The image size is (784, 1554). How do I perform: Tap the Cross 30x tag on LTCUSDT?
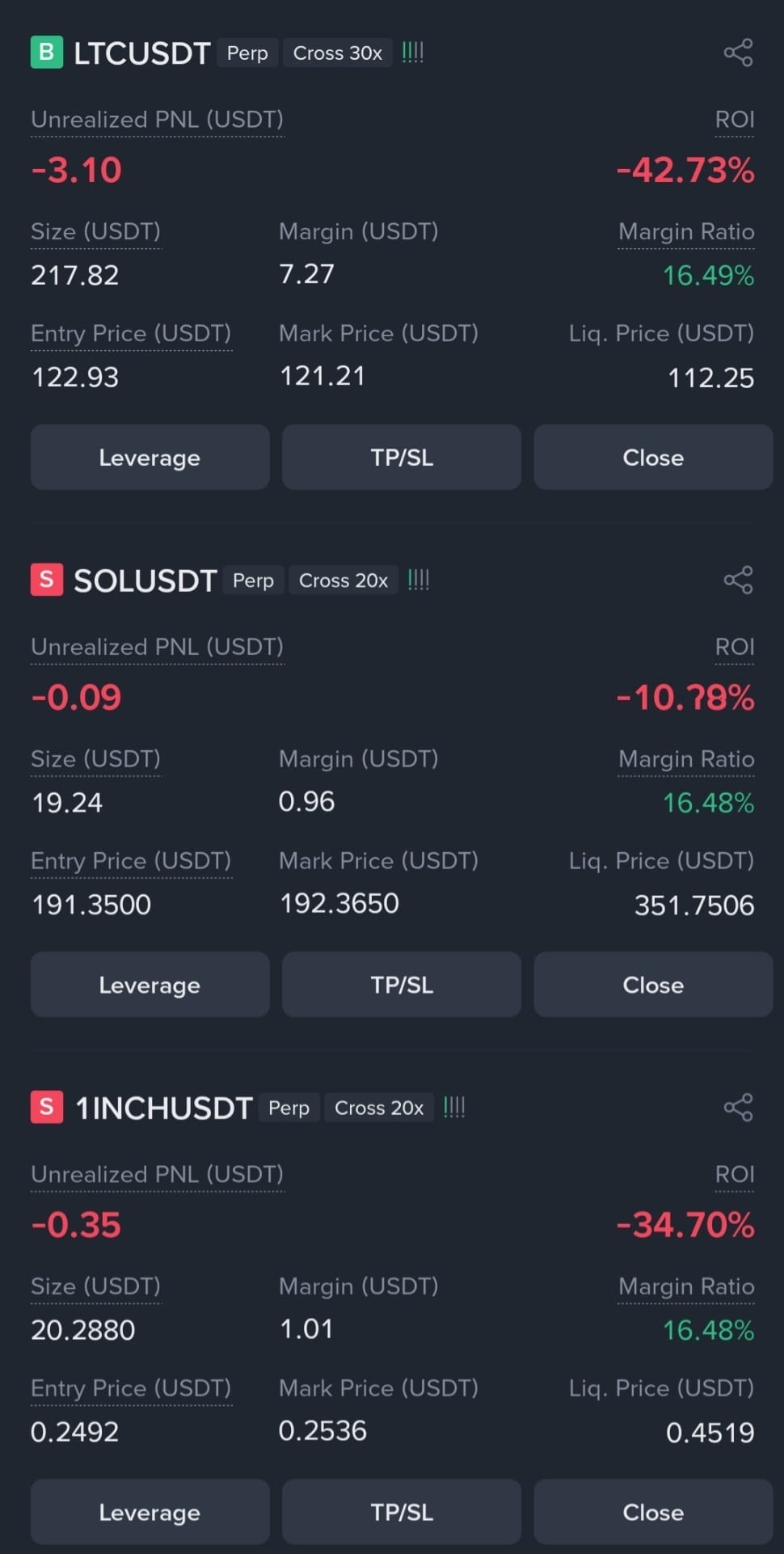pos(338,53)
